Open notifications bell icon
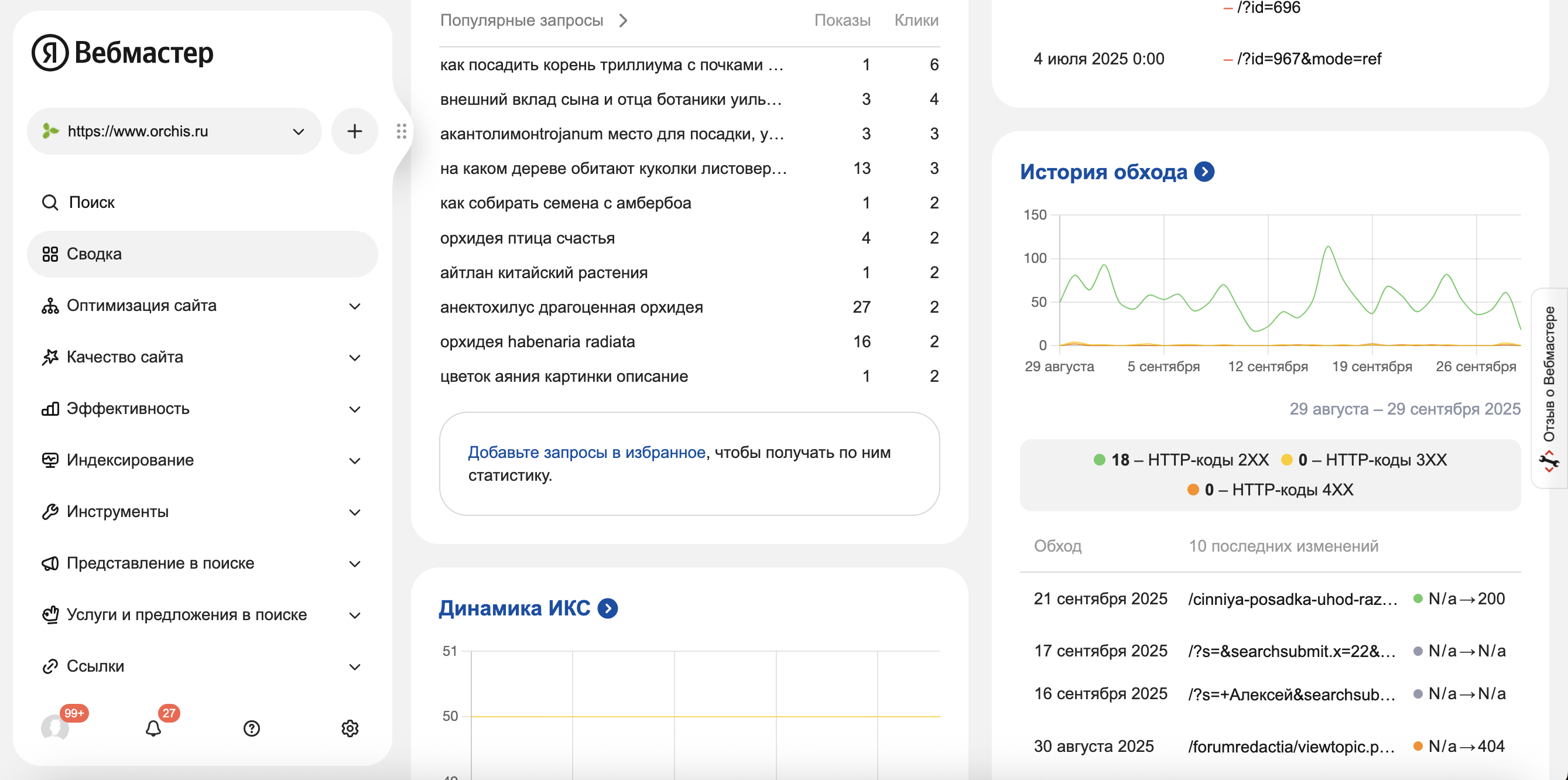 (x=153, y=728)
